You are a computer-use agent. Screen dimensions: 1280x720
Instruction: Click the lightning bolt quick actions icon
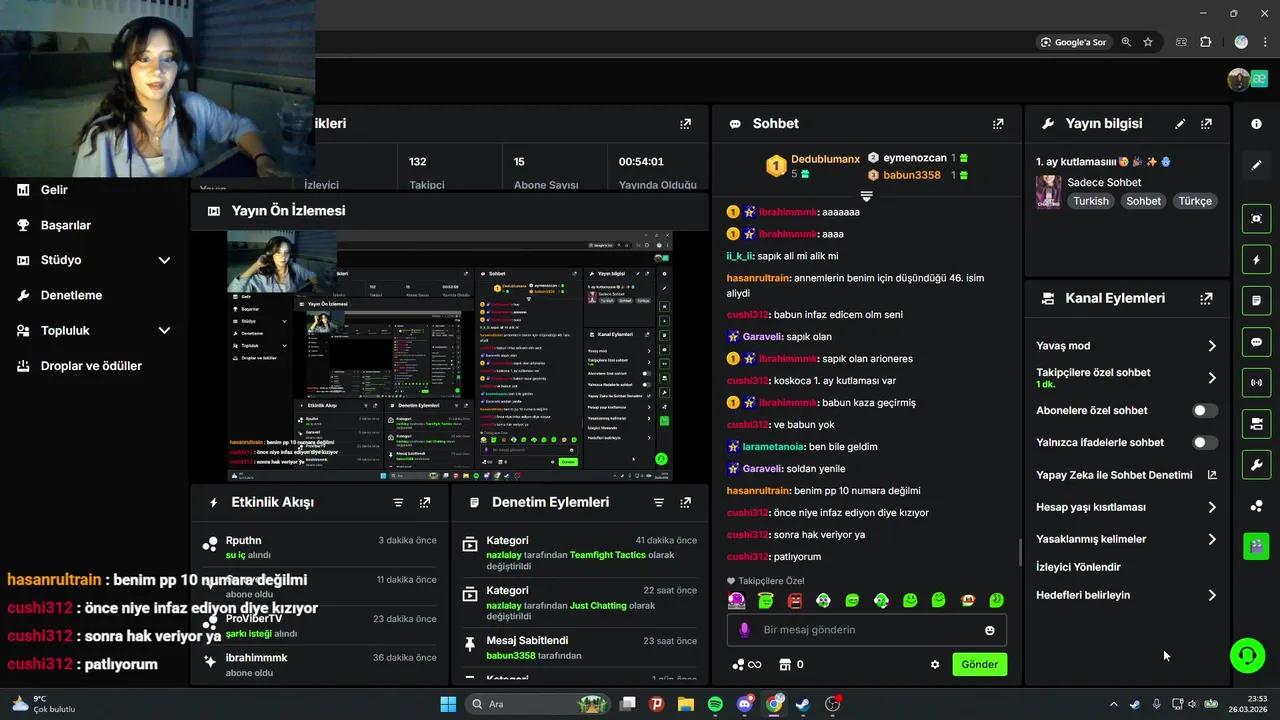point(1256,260)
